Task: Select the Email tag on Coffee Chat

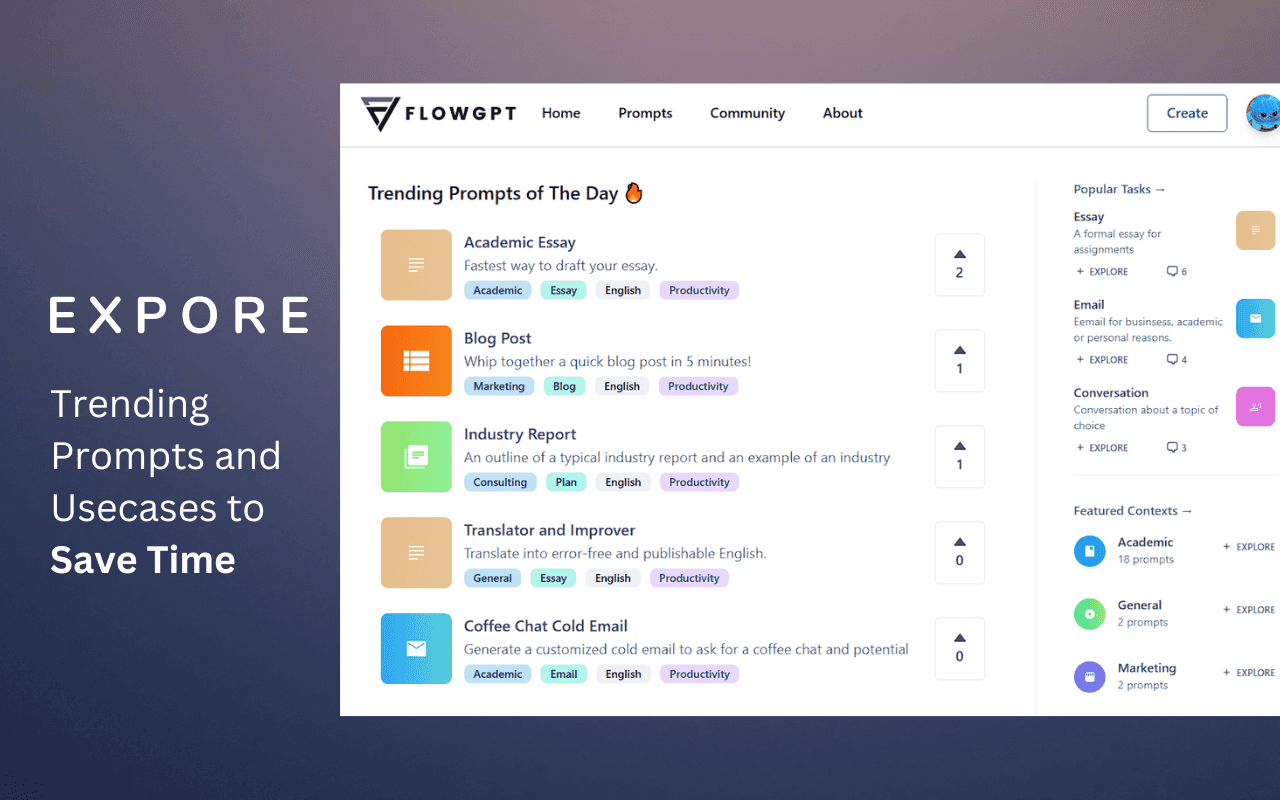Action: pos(564,674)
